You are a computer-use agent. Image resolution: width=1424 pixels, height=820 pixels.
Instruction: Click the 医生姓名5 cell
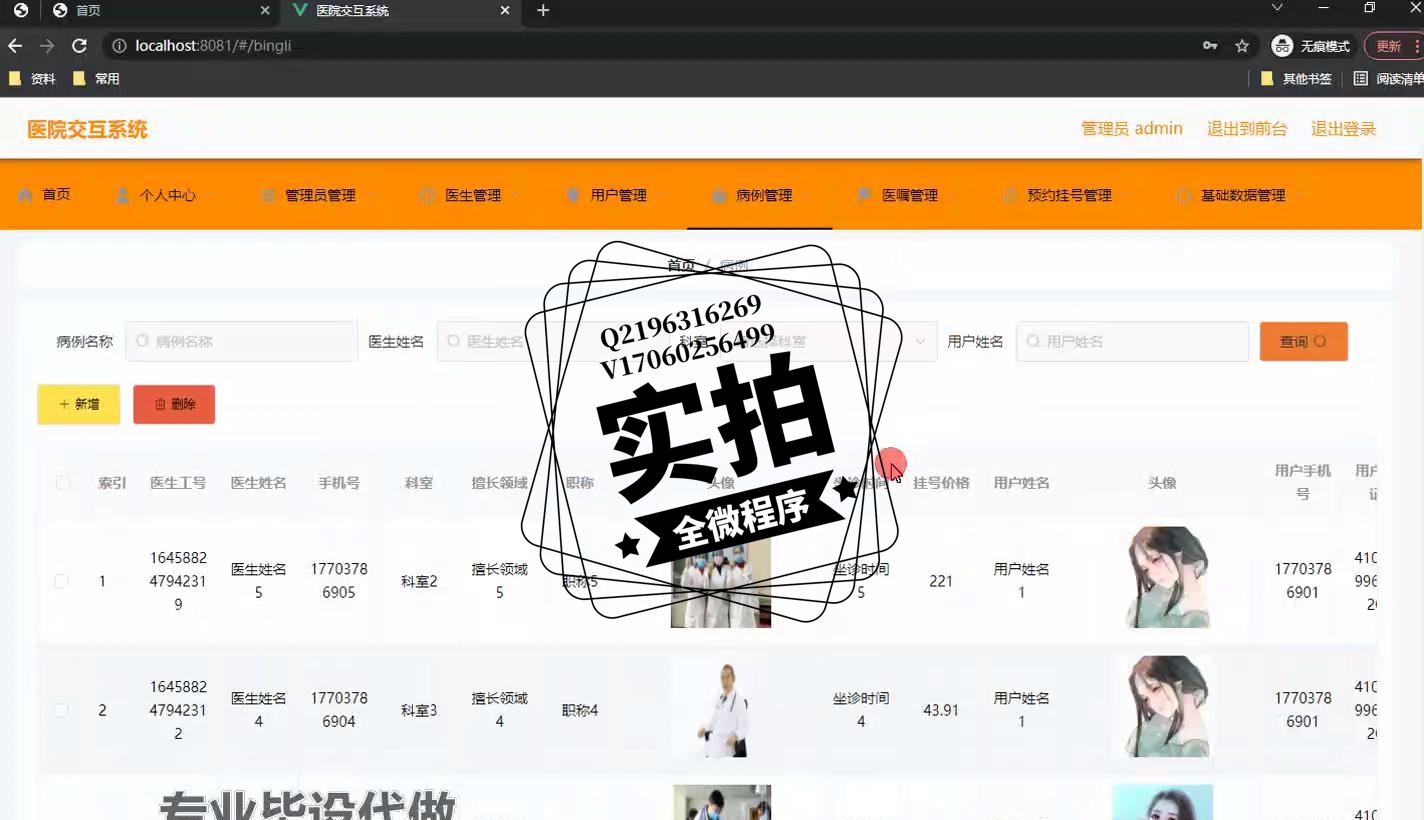258,581
